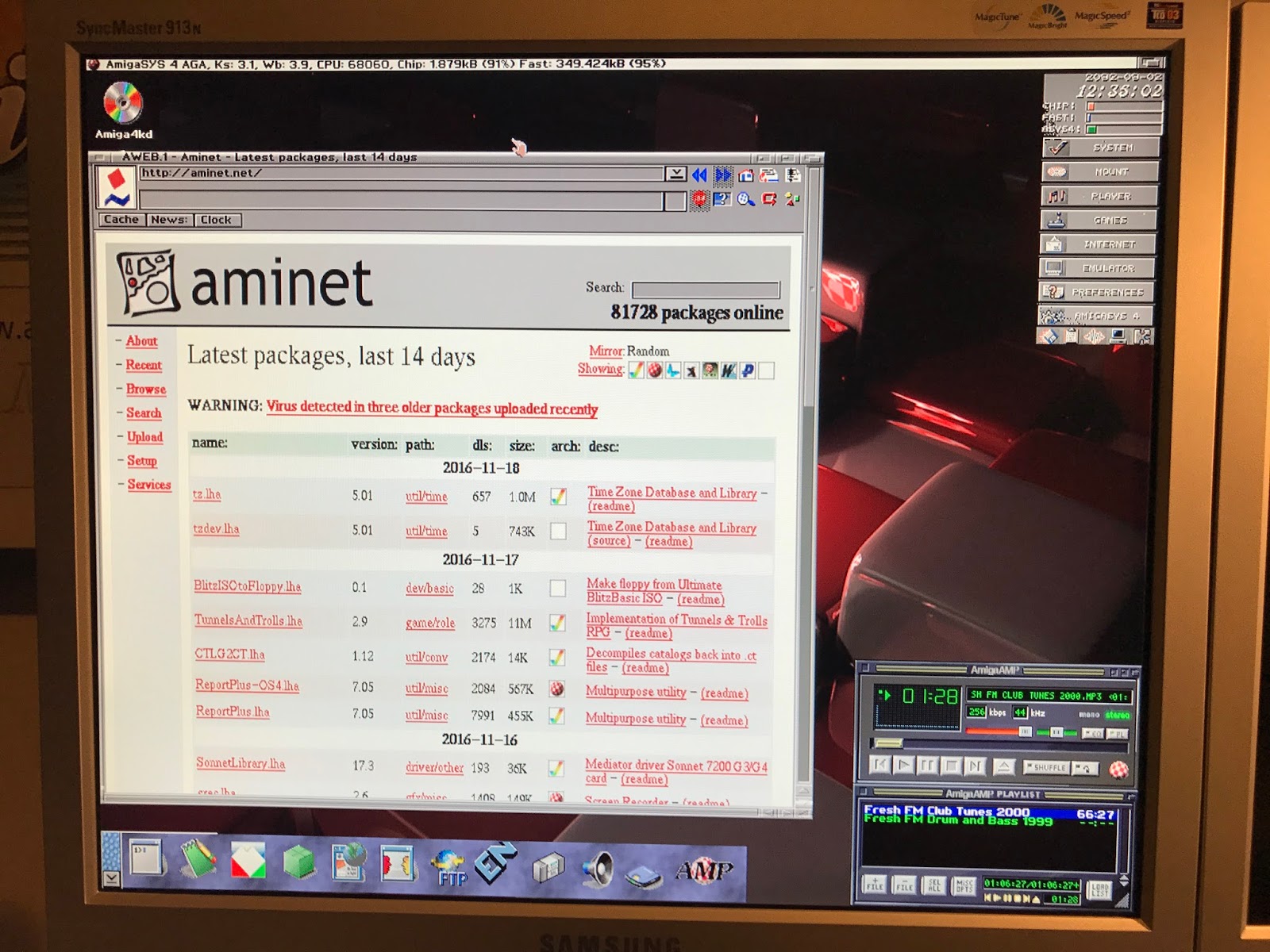Open the virus warning link on Aminet
1270x952 pixels.
(432, 408)
